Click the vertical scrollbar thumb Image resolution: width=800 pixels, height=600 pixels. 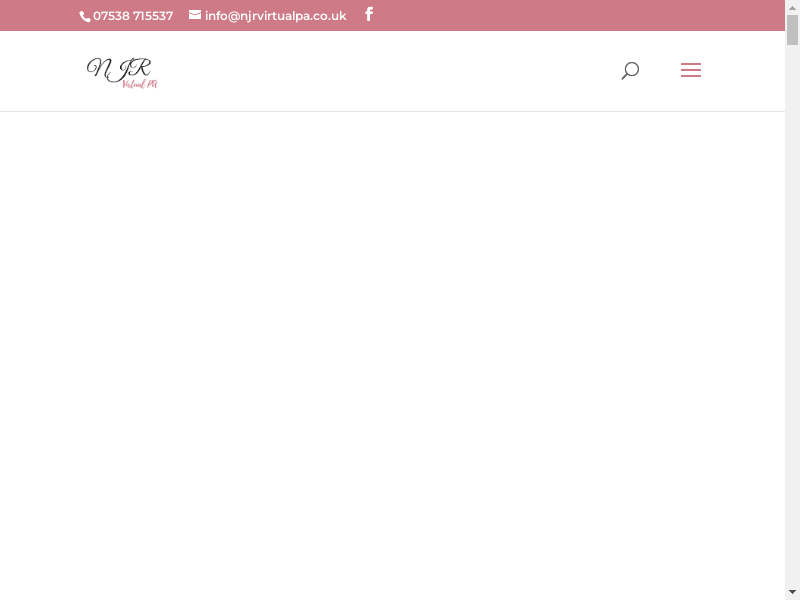[x=792, y=30]
